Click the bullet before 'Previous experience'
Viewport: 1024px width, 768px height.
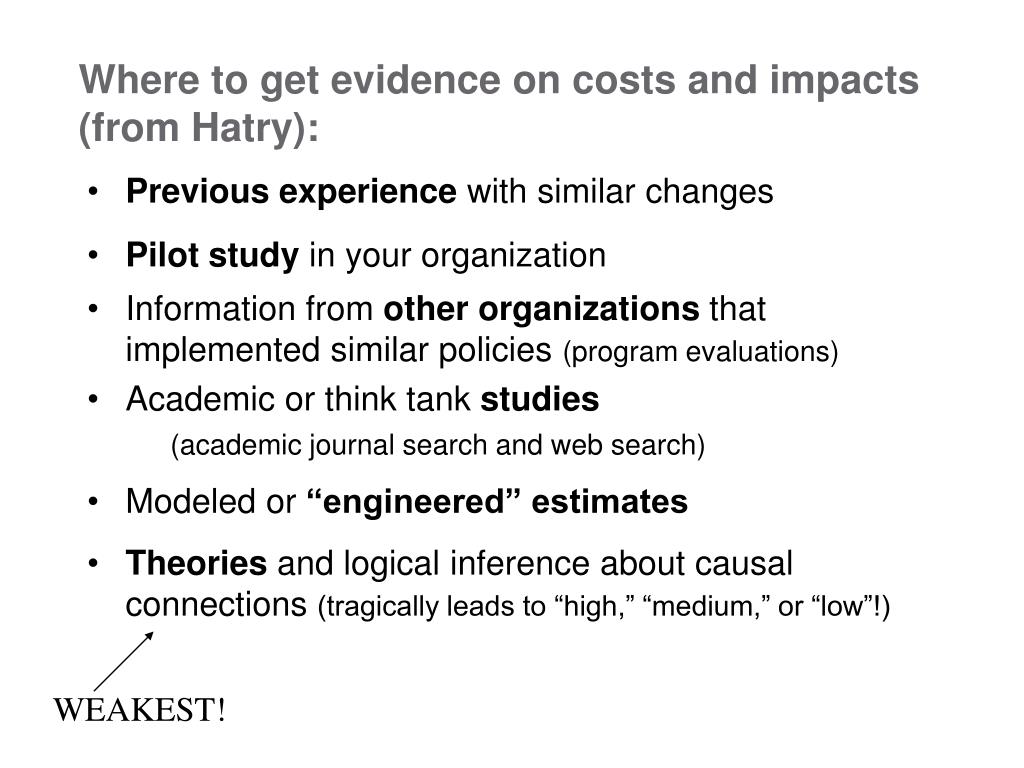coord(93,192)
